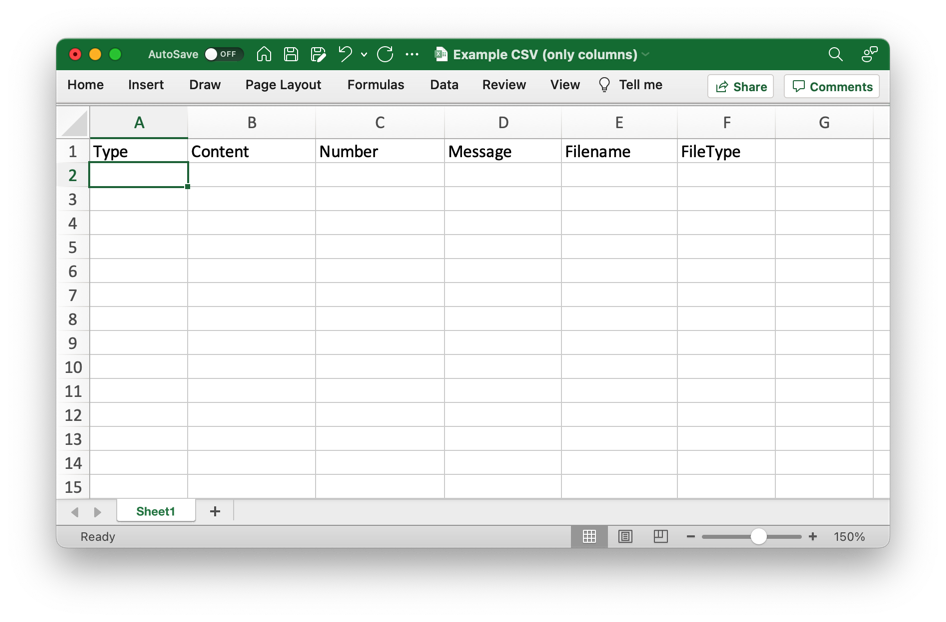Select the cell containing "Message"
Screen dimensions: 946x622
pos(503,151)
